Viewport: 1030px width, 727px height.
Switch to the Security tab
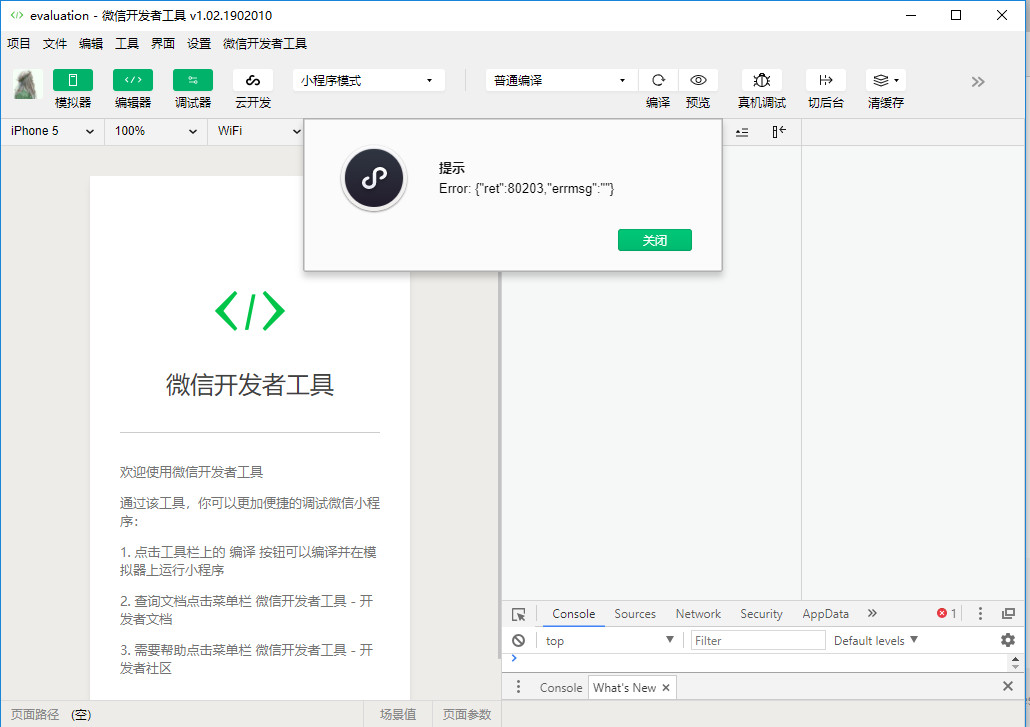761,614
